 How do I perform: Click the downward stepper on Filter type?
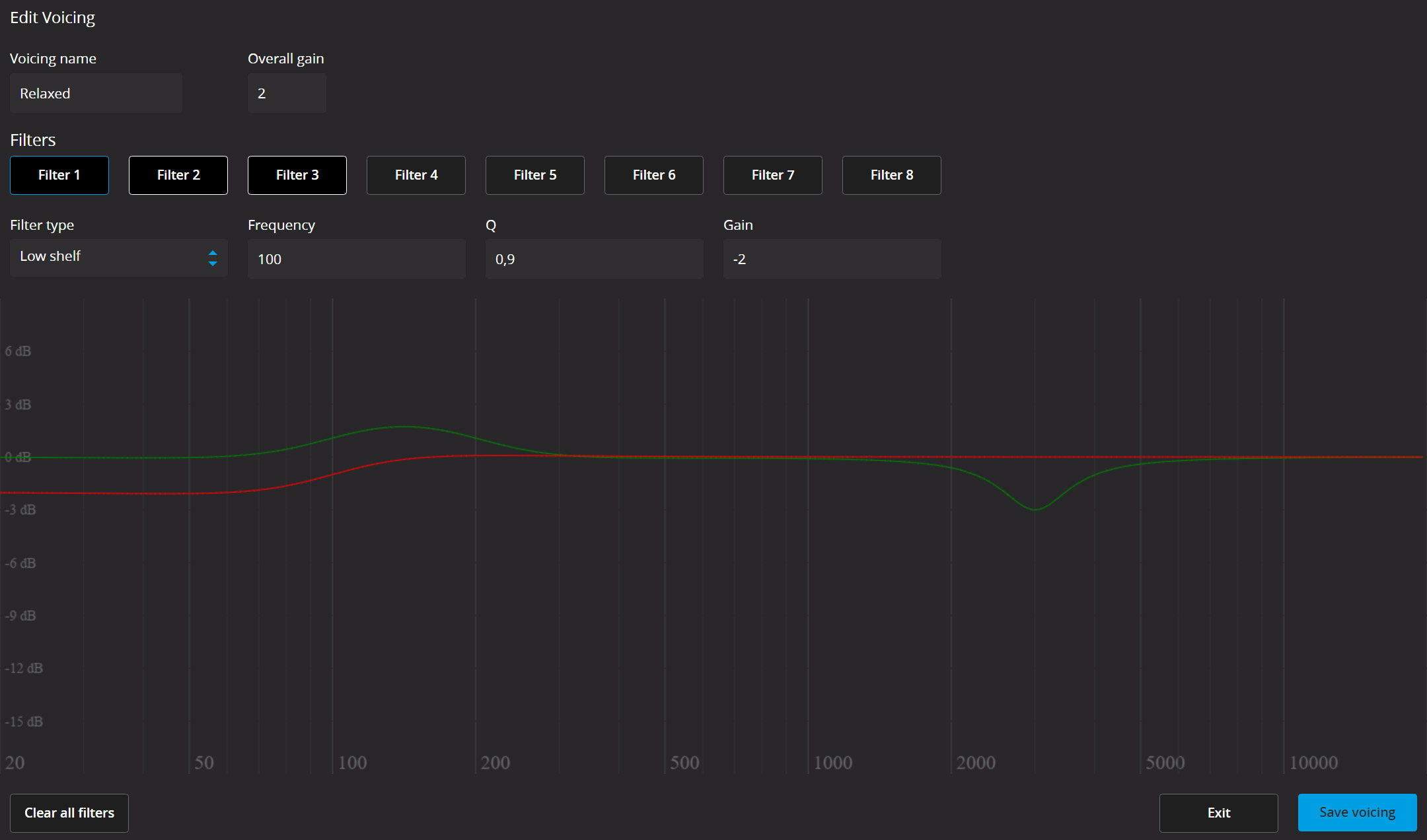213,263
